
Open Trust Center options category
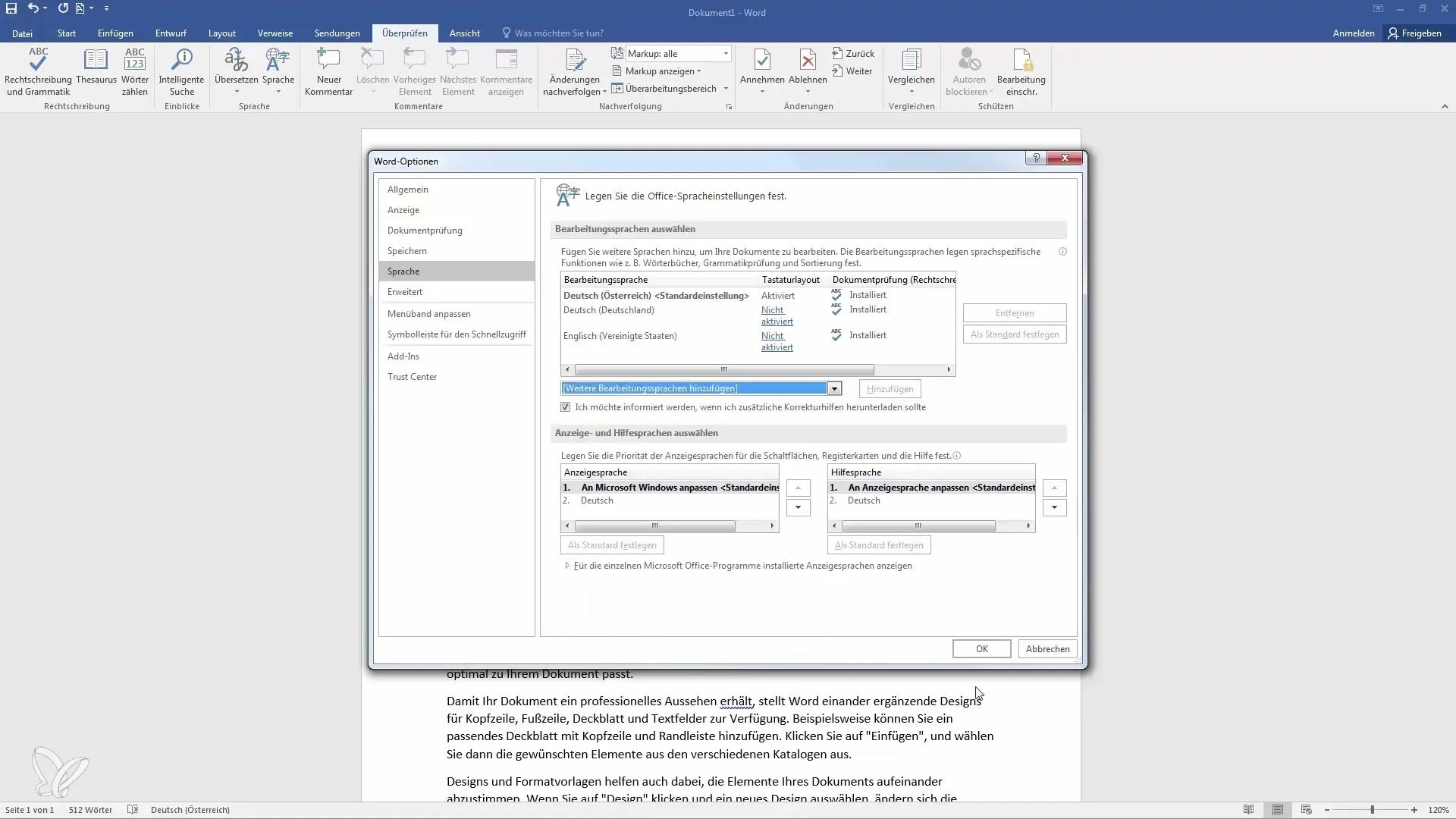tap(457, 377)
